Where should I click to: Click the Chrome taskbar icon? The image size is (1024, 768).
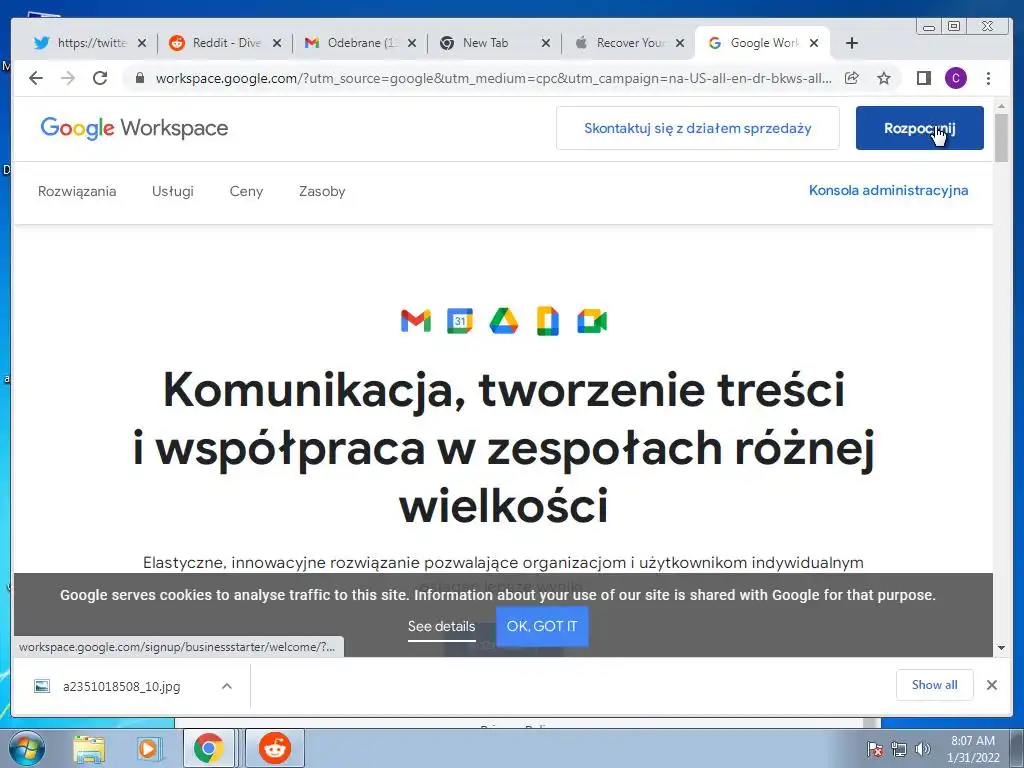(208, 748)
